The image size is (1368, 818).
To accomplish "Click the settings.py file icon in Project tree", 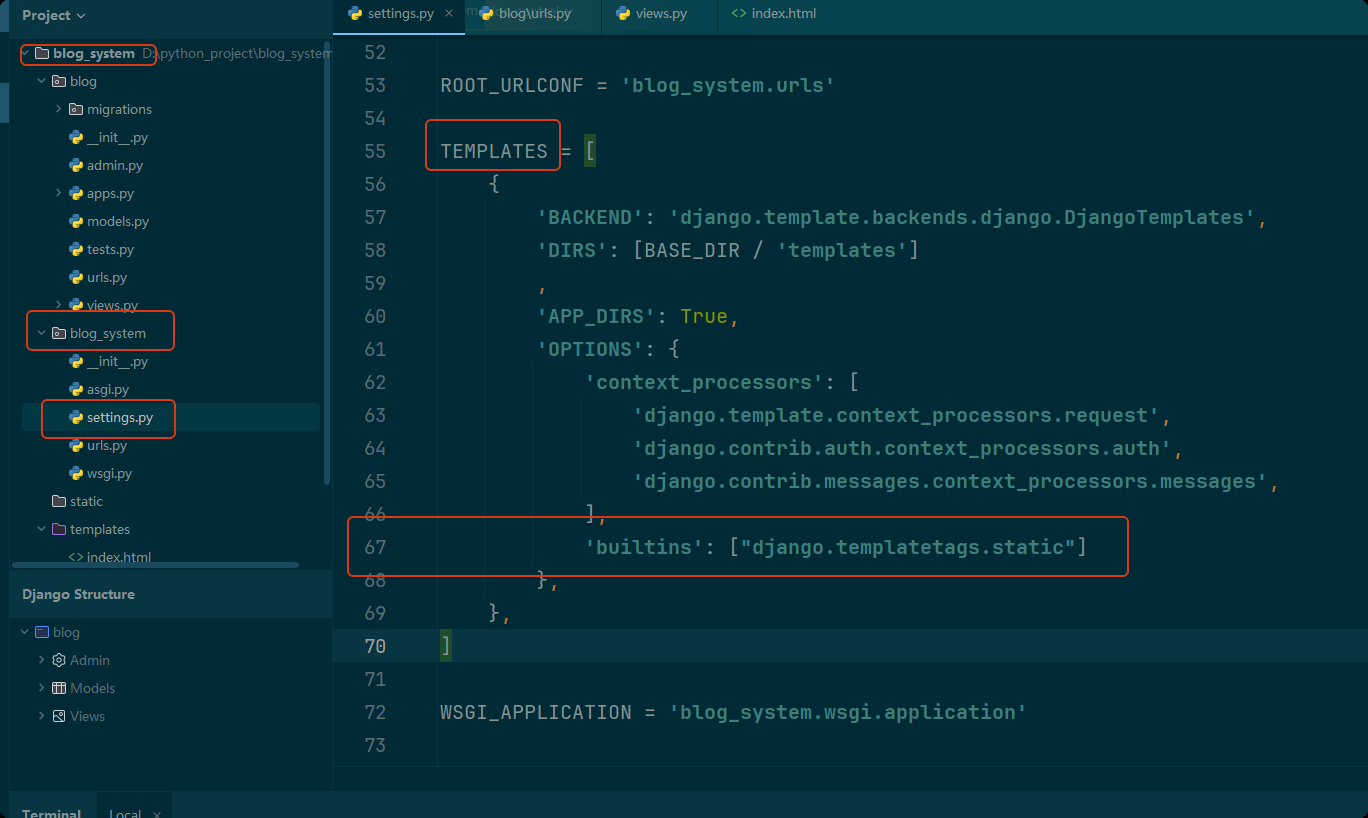I will [76, 417].
